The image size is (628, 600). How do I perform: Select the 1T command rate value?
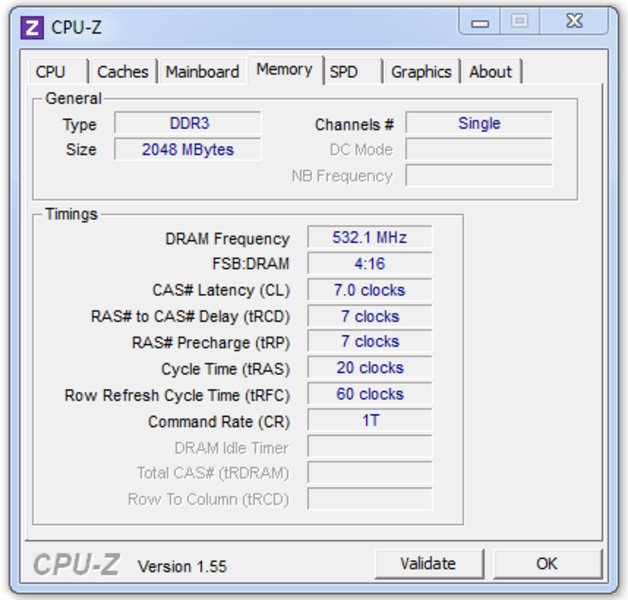click(x=370, y=421)
